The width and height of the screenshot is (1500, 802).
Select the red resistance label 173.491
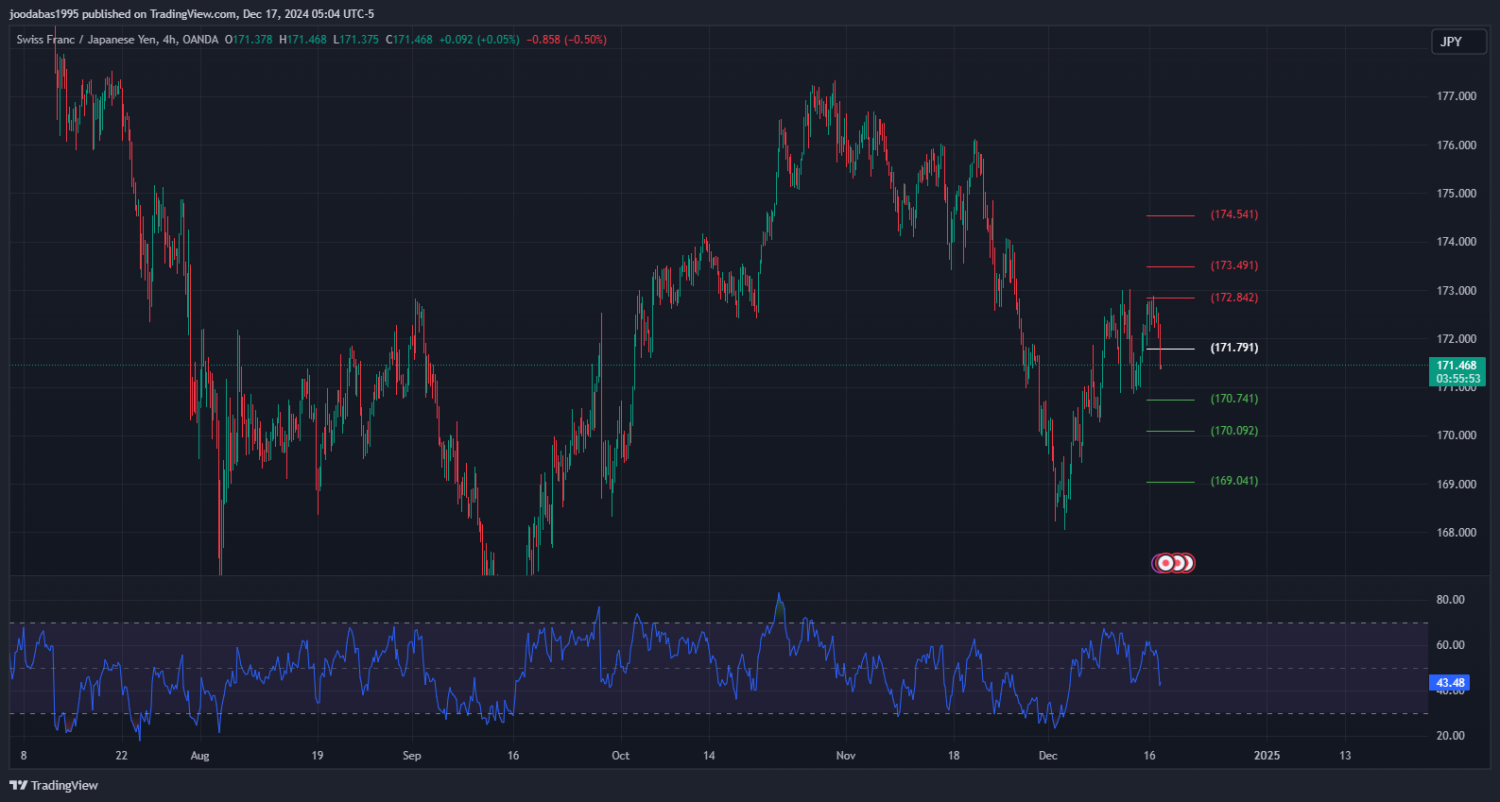(x=1234, y=266)
